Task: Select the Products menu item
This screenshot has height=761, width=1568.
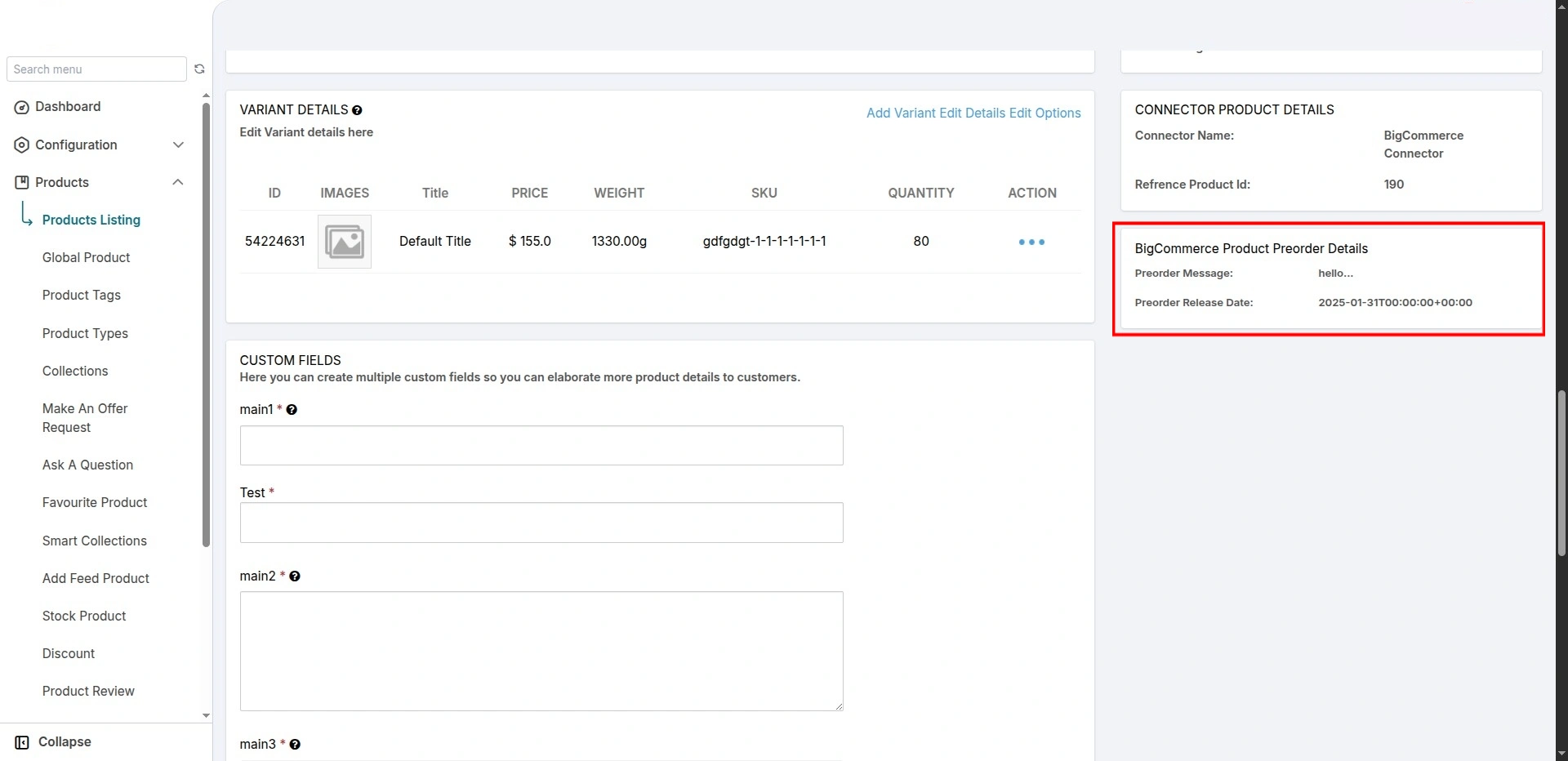Action: (x=62, y=183)
